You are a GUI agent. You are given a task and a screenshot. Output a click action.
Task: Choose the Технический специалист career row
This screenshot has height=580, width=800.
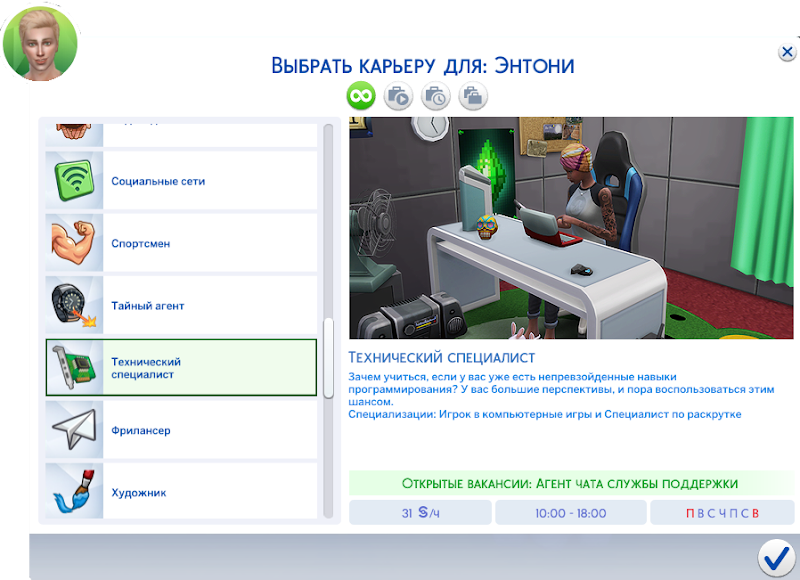tap(181, 367)
